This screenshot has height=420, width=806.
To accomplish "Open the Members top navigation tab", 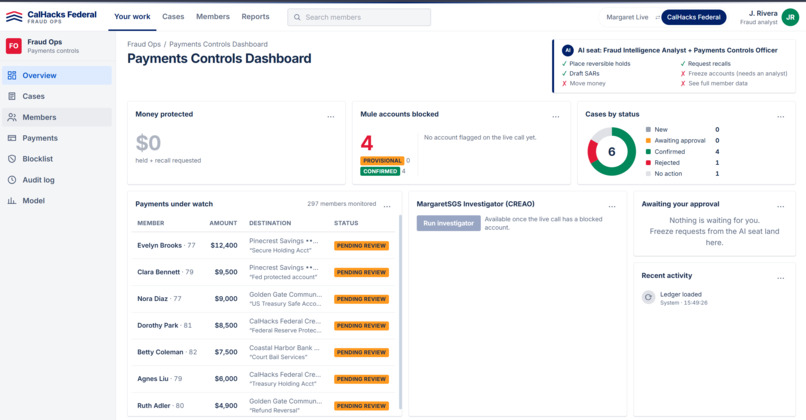I will (213, 16).
